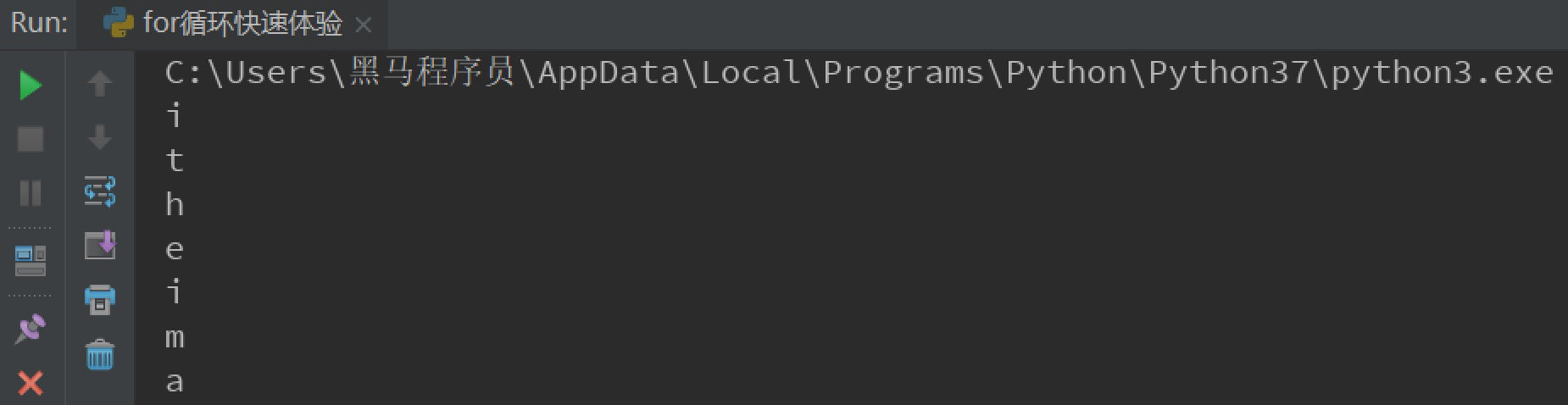The height and width of the screenshot is (405, 1568).
Task: Click the Run: panel label
Action: [x=38, y=23]
